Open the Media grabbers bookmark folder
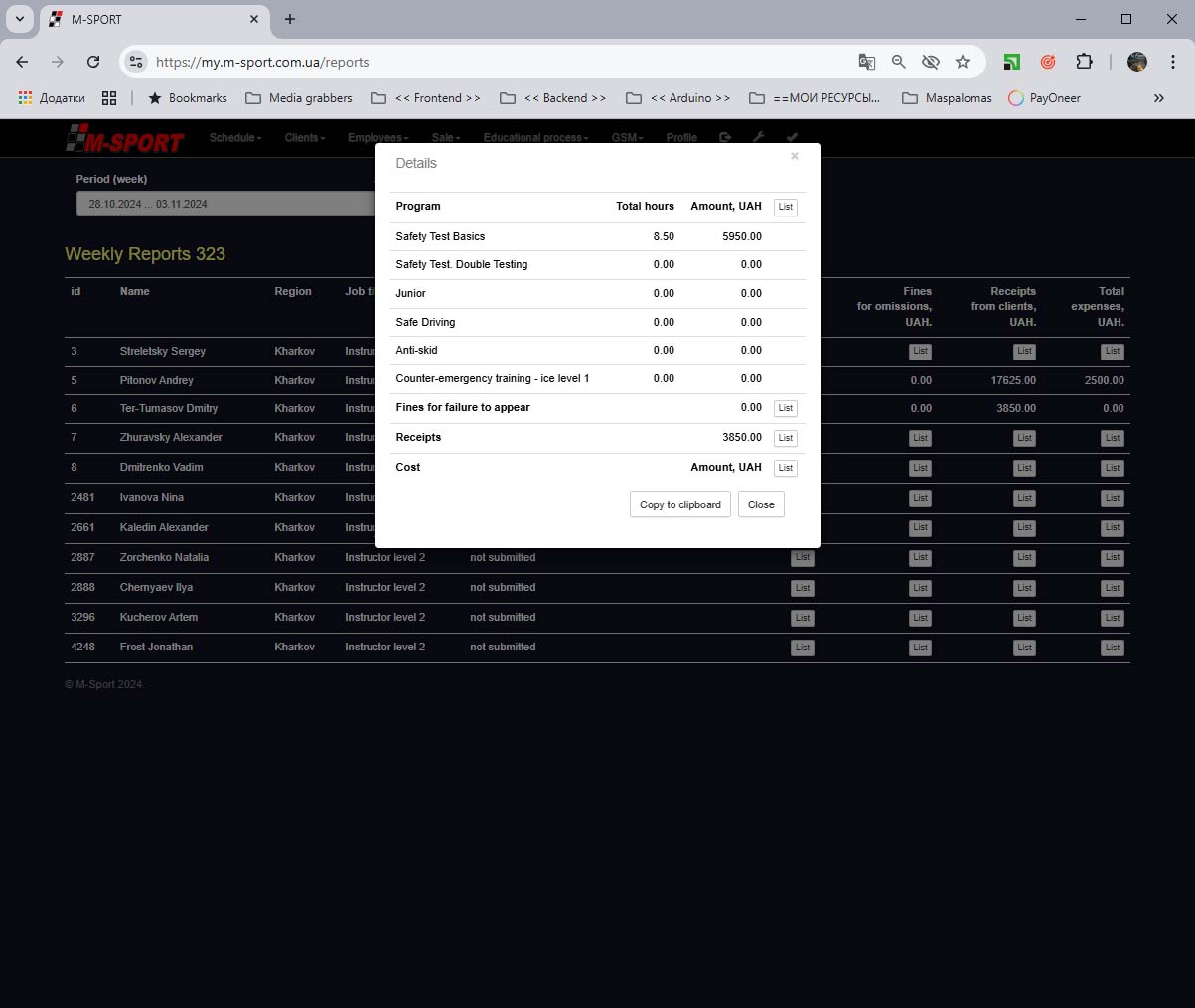 click(299, 98)
